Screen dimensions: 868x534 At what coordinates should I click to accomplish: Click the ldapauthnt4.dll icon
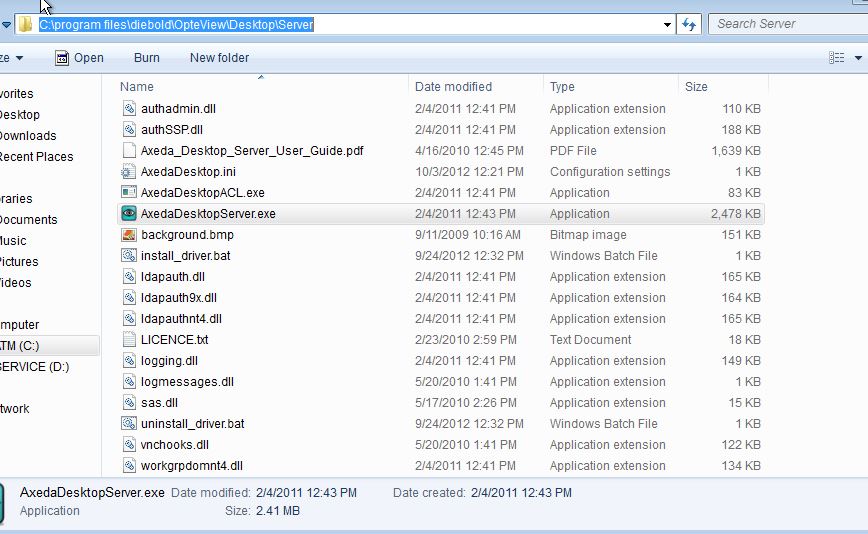click(x=129, y=319)
